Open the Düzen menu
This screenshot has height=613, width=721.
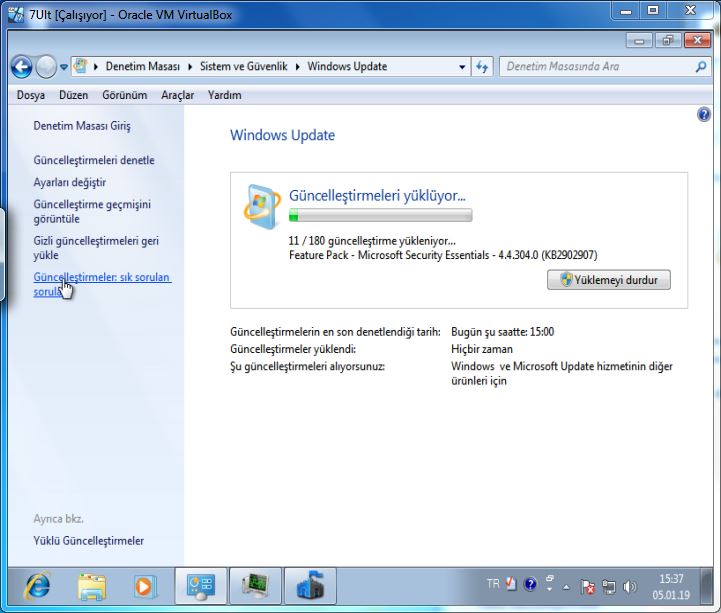coord(74,95)
